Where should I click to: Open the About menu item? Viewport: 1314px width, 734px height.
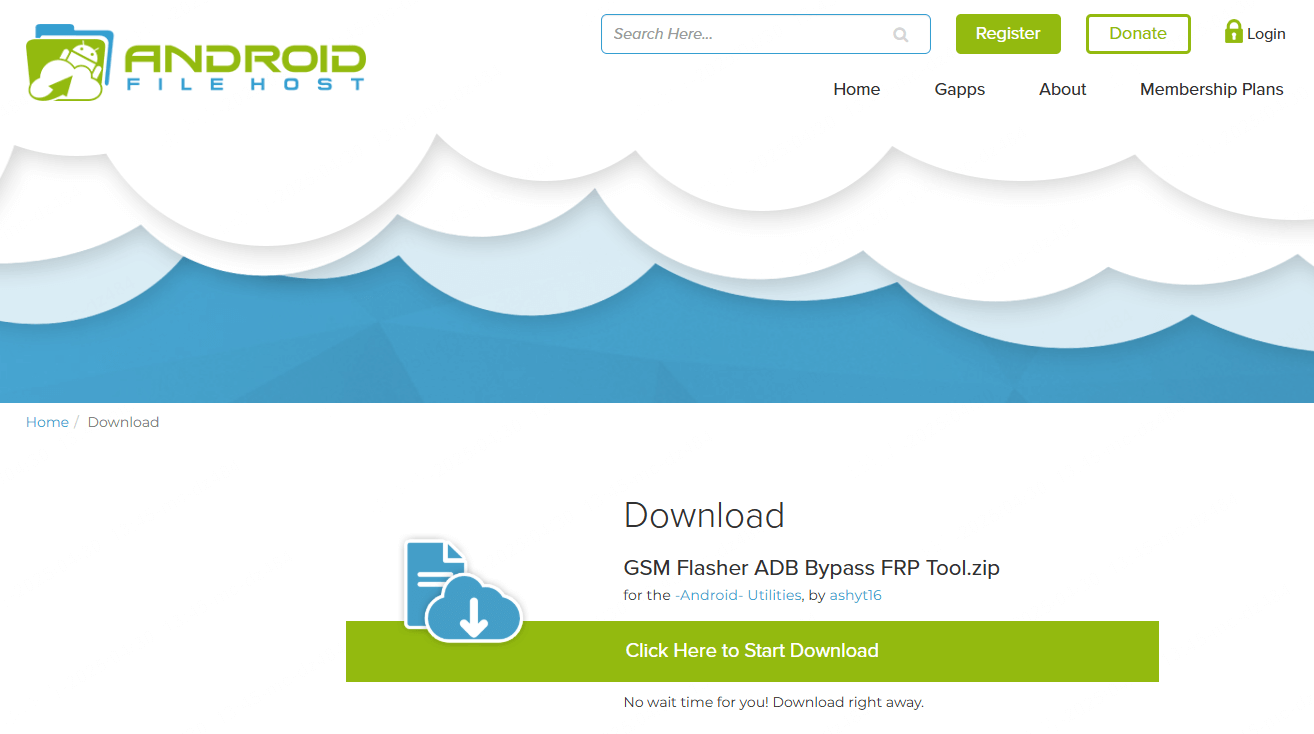(1063, 89)
